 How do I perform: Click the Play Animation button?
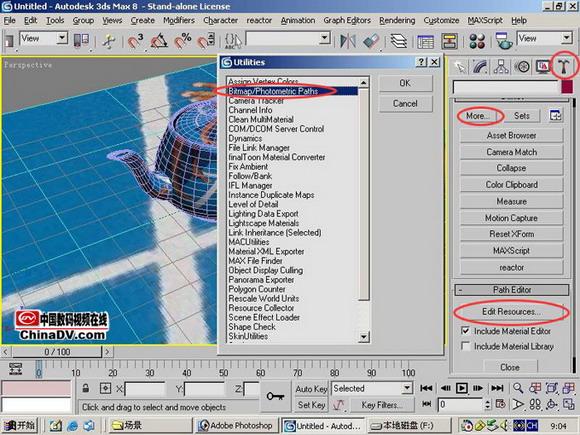462,388
